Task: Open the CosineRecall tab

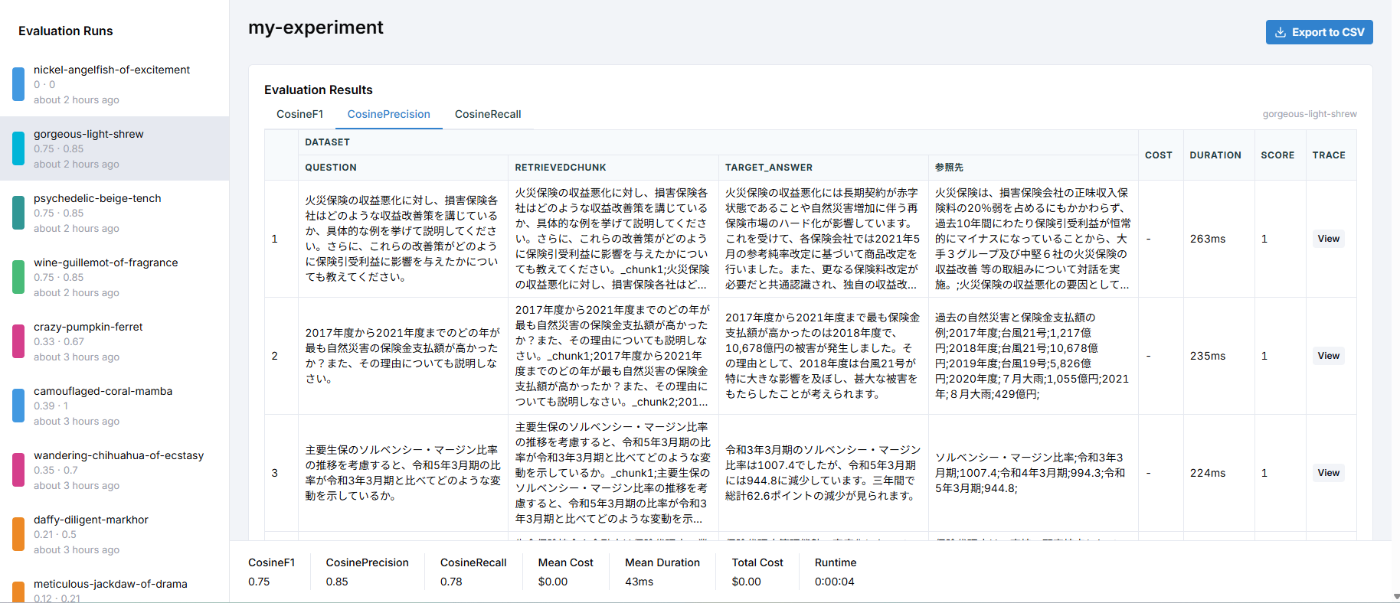Action: tap(488, 114)
